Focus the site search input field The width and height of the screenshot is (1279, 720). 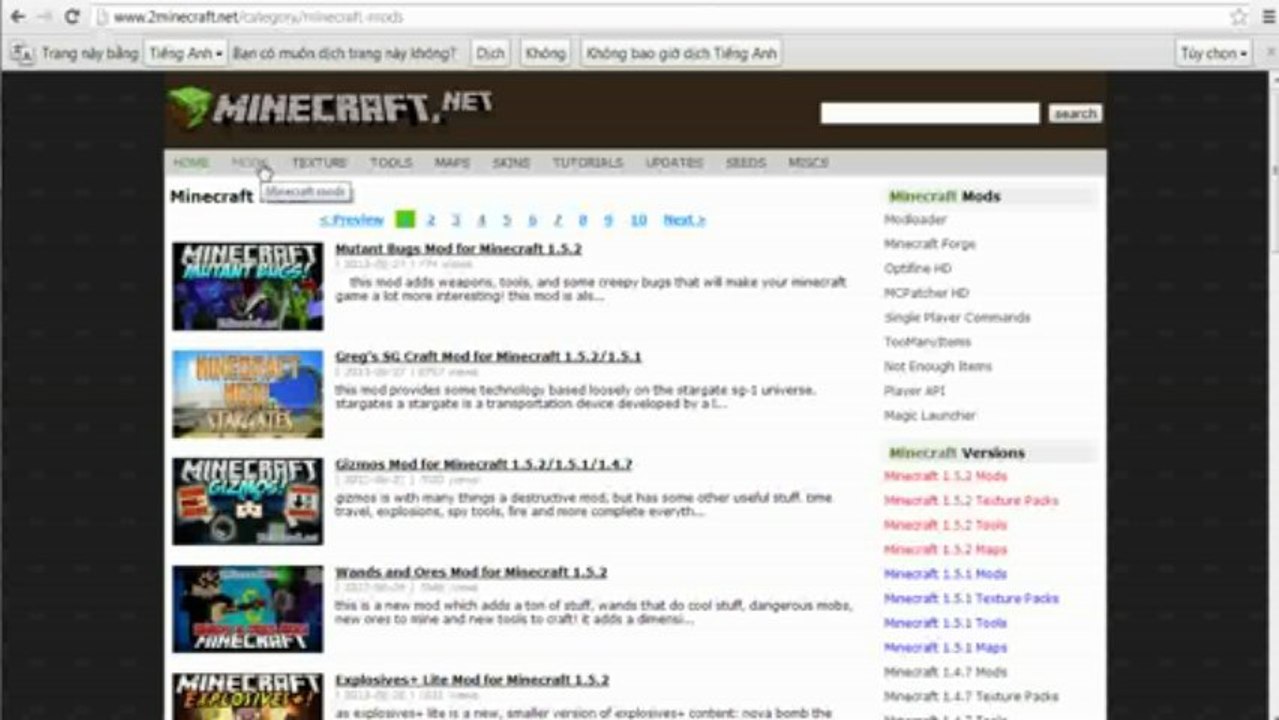pos(930,114)
